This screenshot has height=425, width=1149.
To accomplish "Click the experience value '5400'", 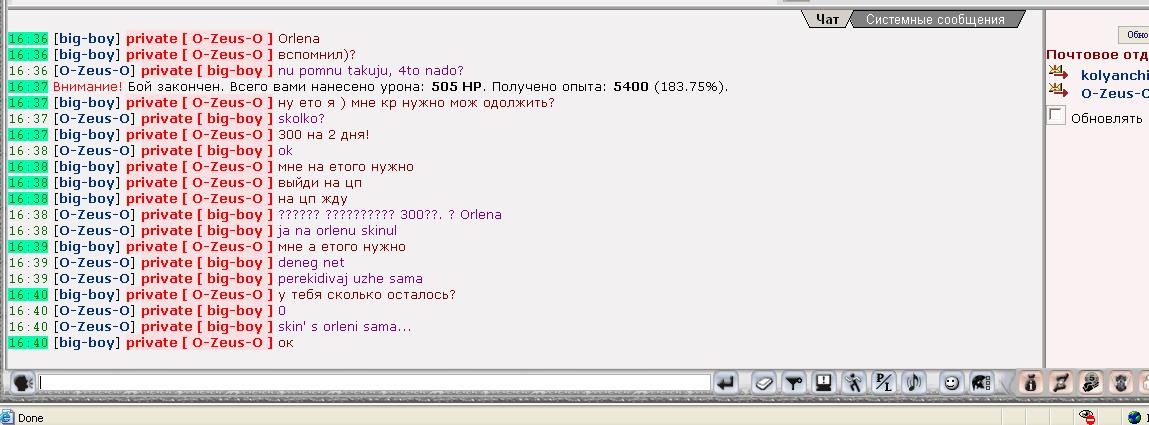I will coord(631,86).
